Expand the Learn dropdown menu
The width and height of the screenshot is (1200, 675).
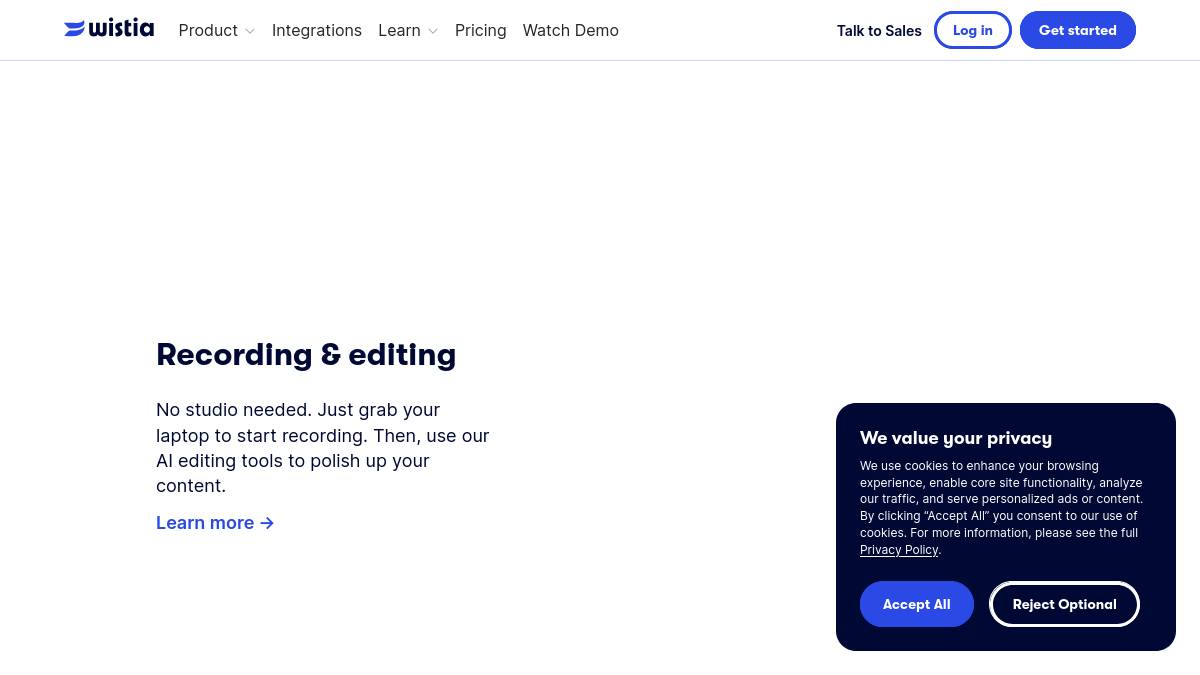pos(408,30)
